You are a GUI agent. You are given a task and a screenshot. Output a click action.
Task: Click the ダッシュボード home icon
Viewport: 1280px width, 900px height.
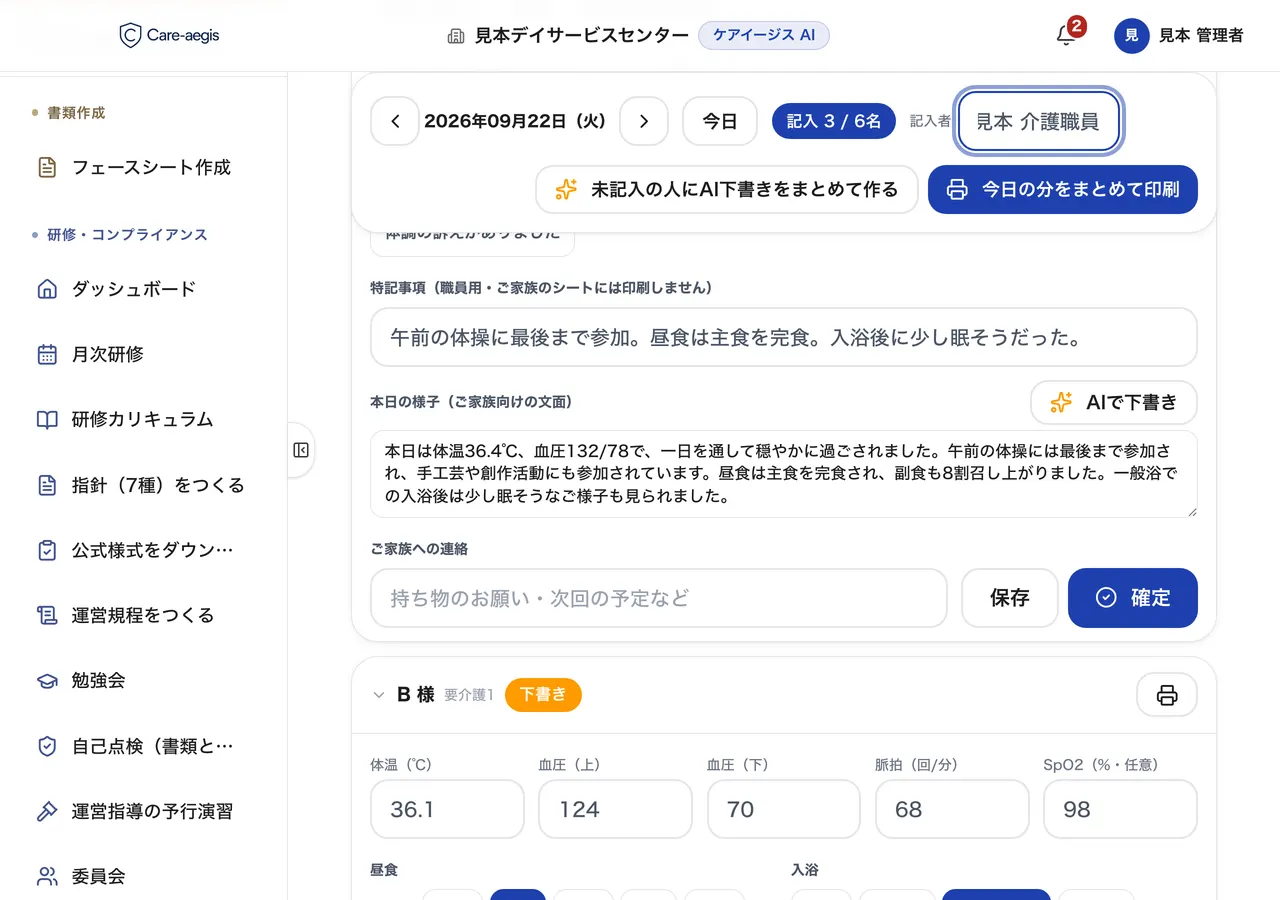click(x=47, y=289)
